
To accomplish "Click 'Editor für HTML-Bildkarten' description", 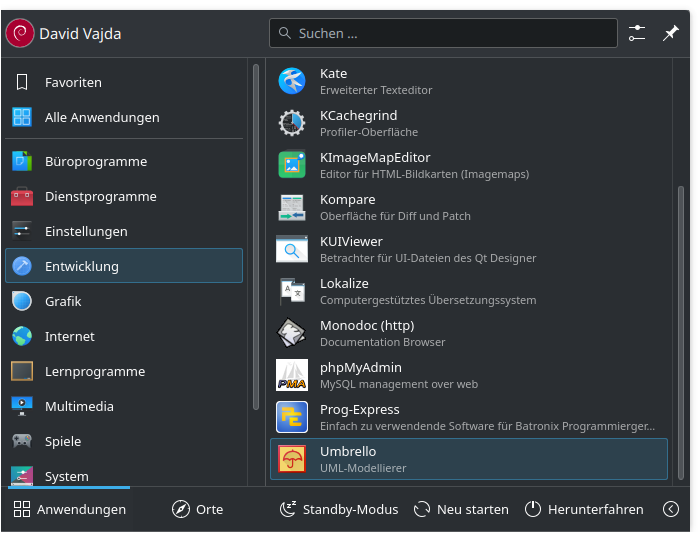I will point(424,174).
